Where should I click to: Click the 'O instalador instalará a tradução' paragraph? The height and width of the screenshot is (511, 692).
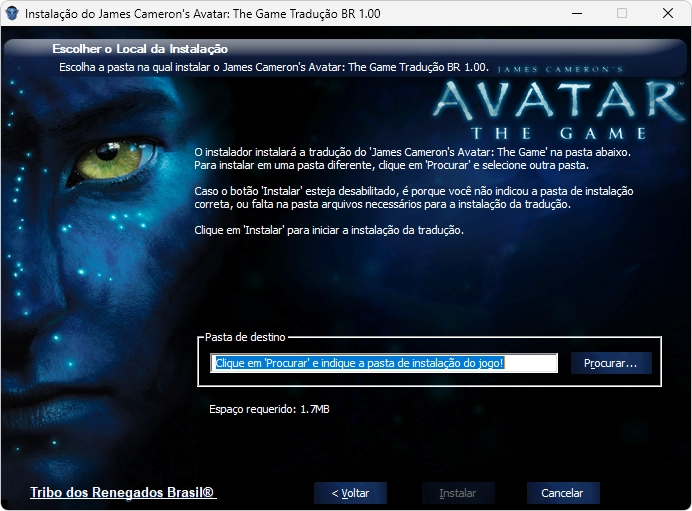point(412,158)
